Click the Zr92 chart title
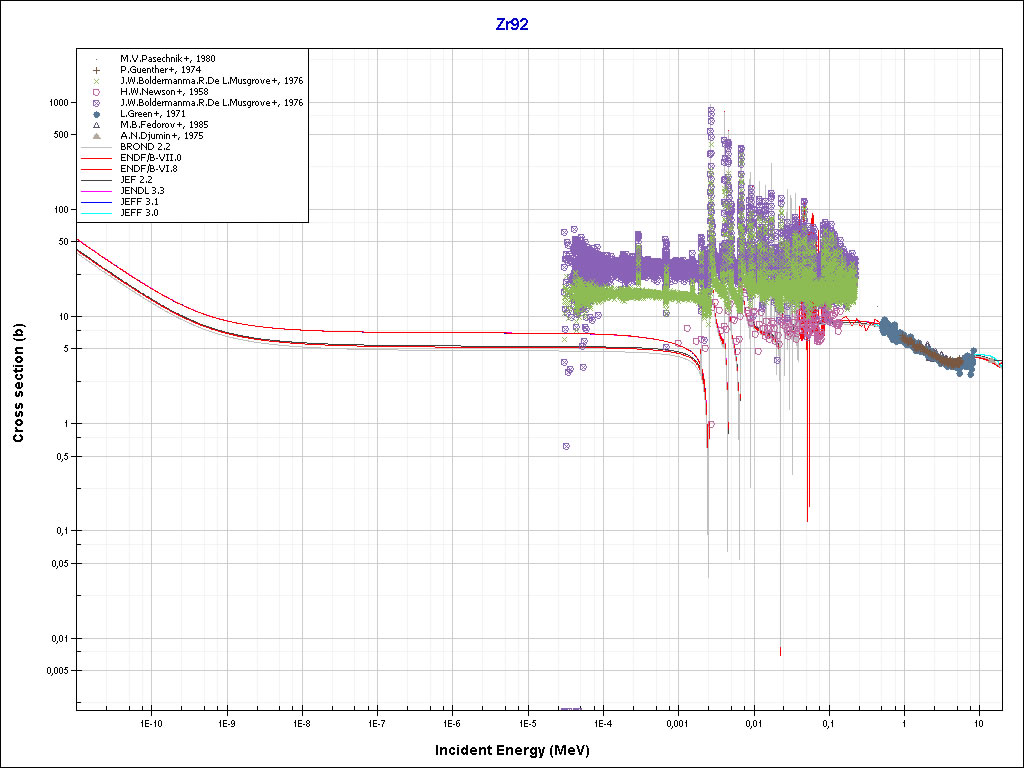The width and height of the screenshot is (1024, 768). [512, 25]
